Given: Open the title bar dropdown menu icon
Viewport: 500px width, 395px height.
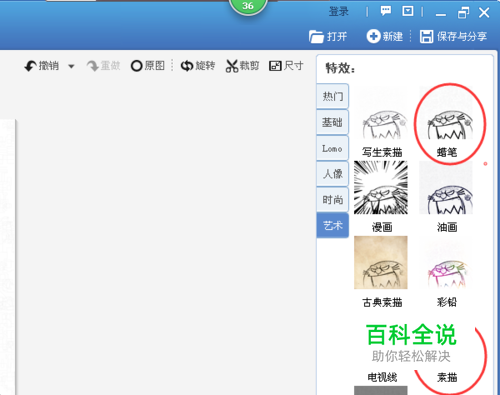Looking at the screenshot, I should tap(408, 11).
